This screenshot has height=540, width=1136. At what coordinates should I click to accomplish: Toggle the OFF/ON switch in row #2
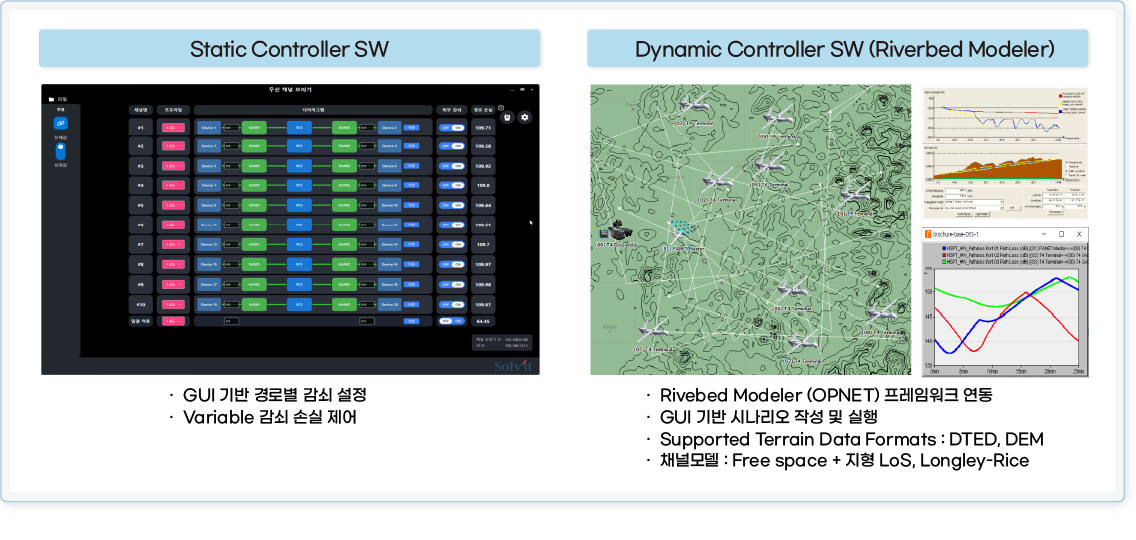click(x=452, y=146)
